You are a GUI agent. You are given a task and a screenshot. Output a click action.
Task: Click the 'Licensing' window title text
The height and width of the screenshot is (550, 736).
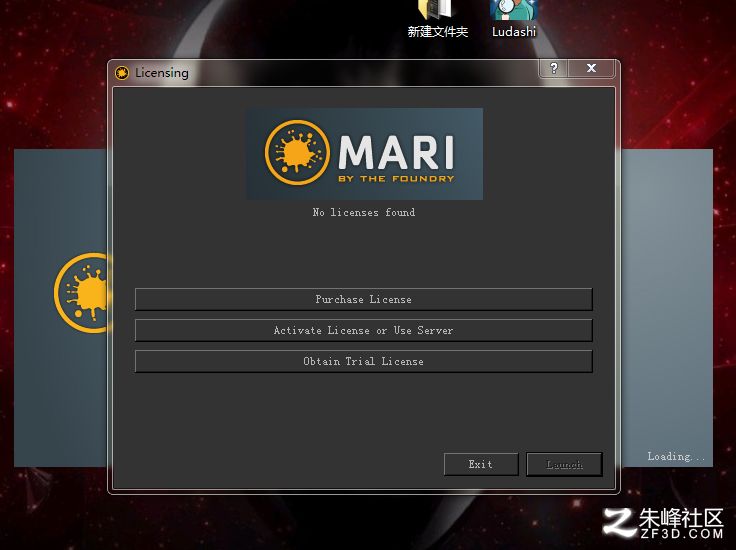162,73
